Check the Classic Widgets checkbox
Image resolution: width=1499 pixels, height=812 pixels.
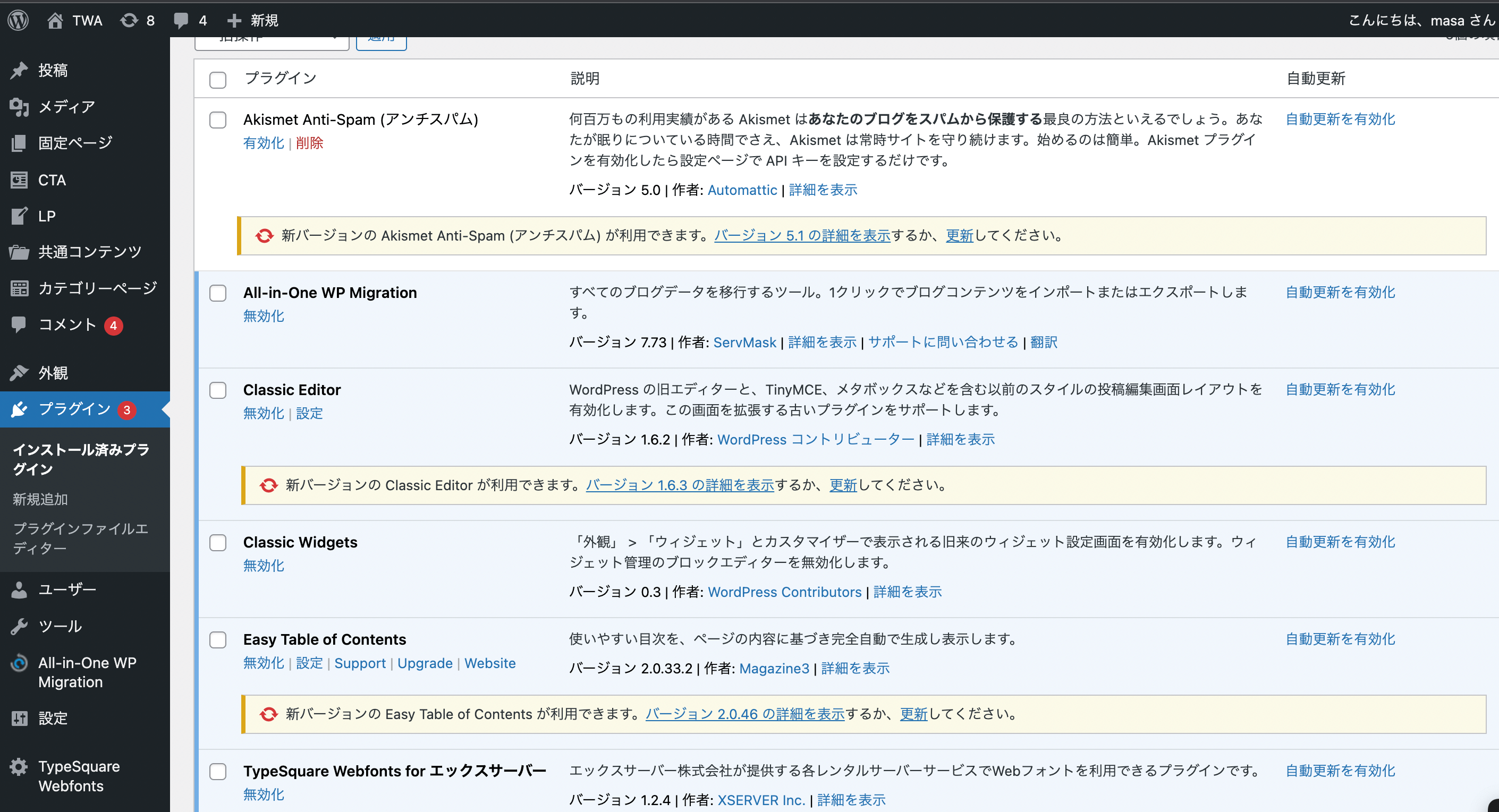pyautogui.click(x=218, y=543)
